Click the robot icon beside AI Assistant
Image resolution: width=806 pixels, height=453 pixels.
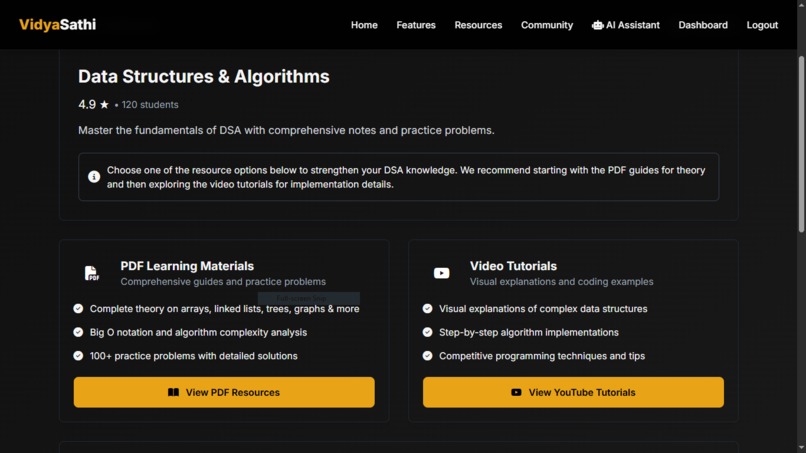tap(597, 25)
